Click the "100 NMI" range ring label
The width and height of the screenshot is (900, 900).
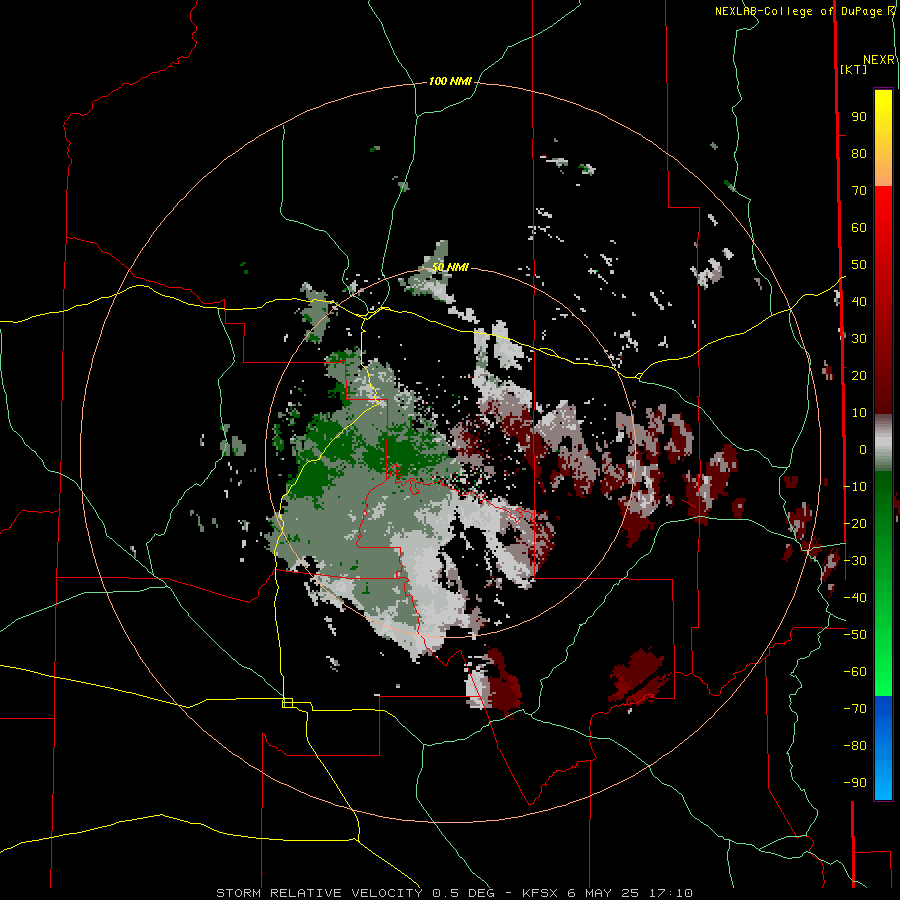pos(450,81)
